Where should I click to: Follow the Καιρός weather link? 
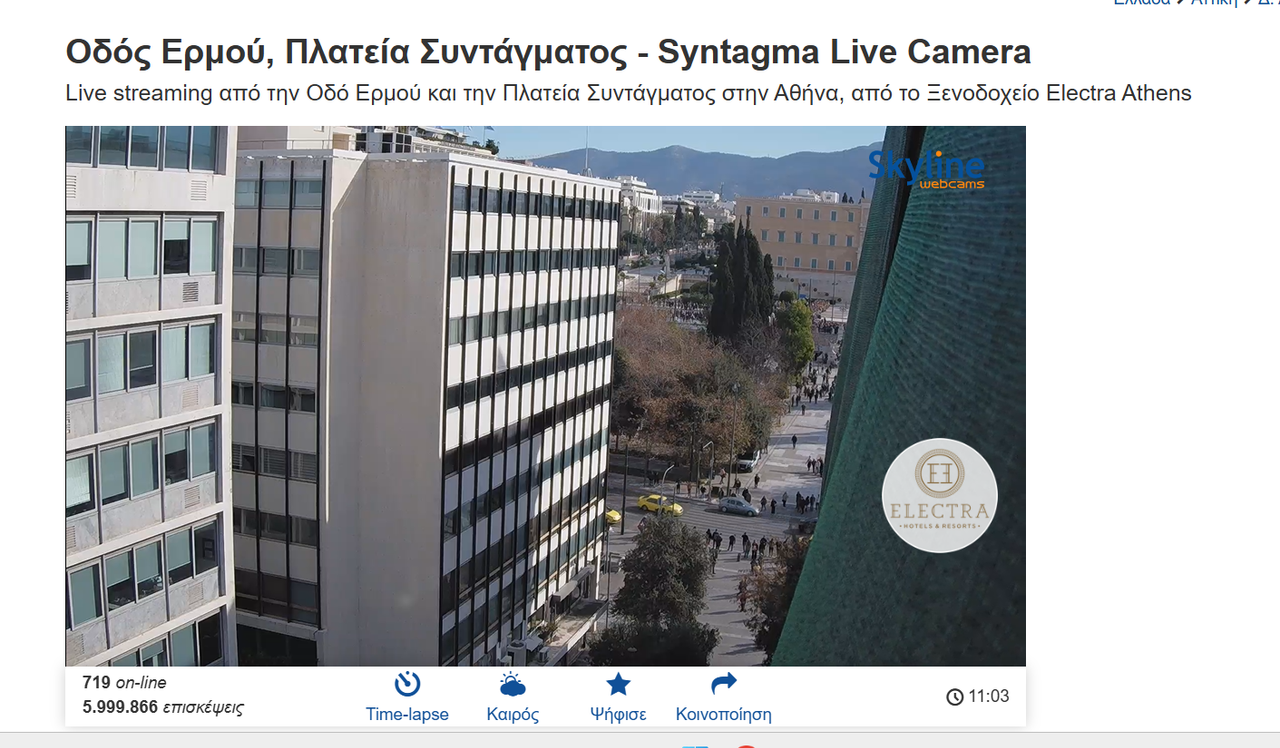click(512, 714)
